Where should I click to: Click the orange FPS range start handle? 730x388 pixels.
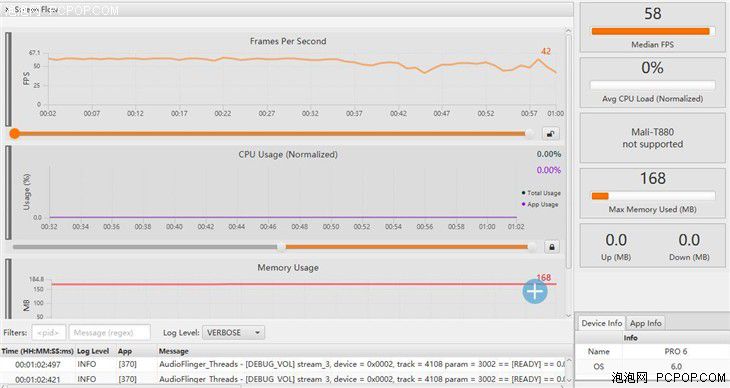click(x=15, y=134)
